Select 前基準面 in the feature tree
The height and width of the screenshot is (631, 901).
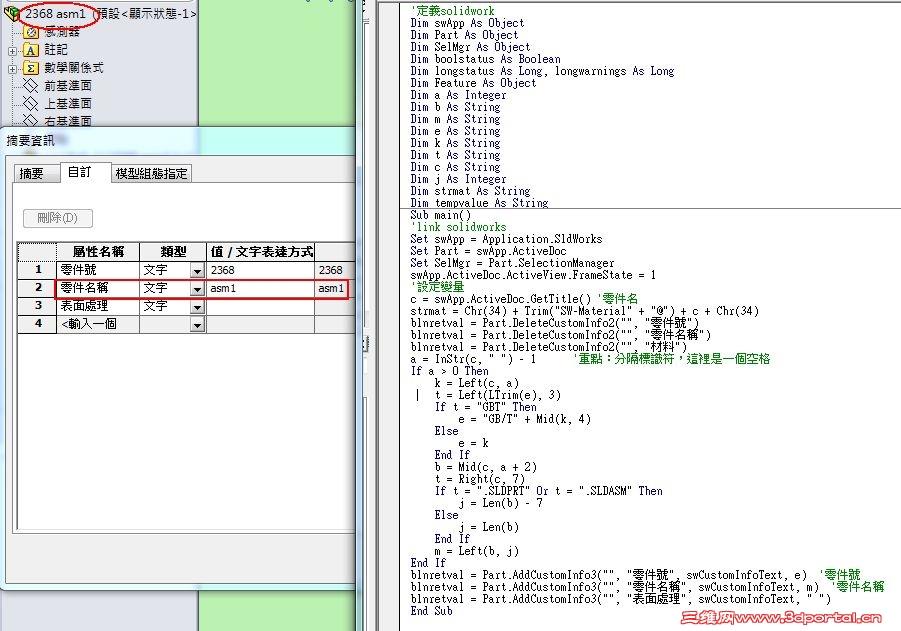click(68, 86)
